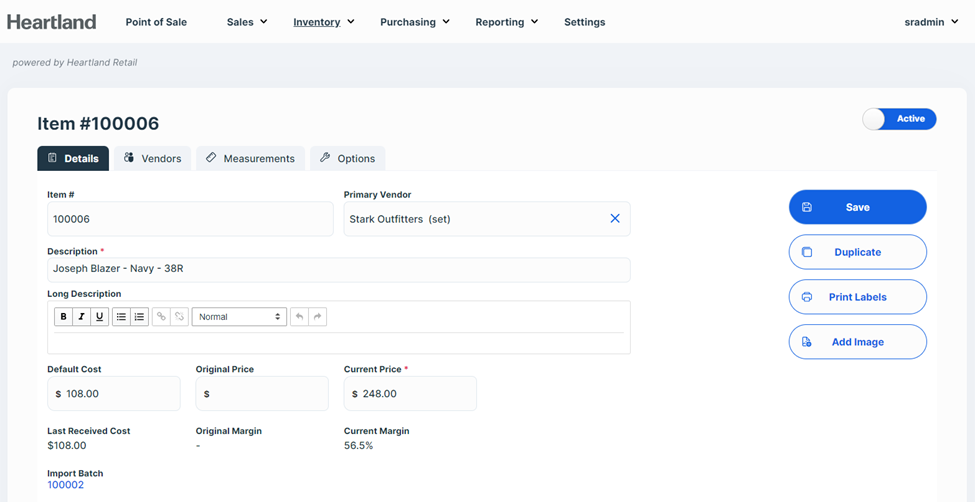
Task: Click the Save button
Action: pos(857,207)
